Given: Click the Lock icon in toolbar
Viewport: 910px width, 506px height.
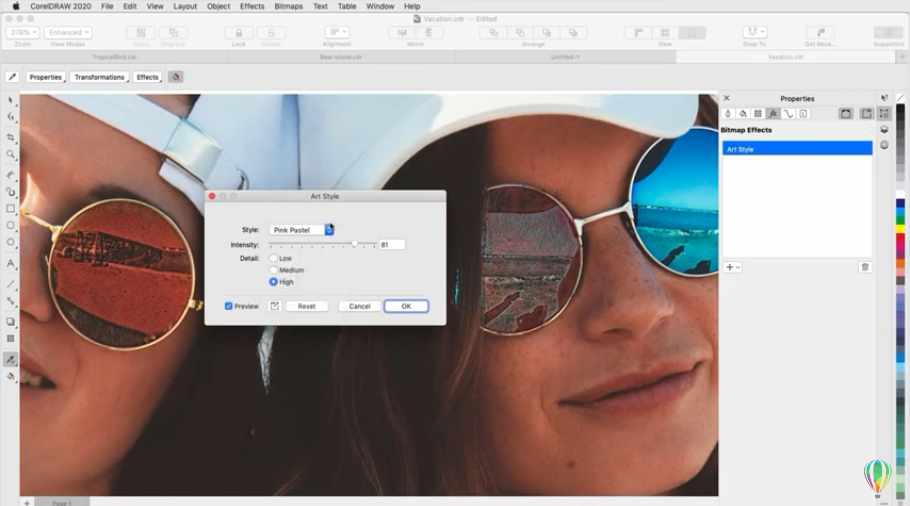Looking at the screenshot, I should 239,33.
